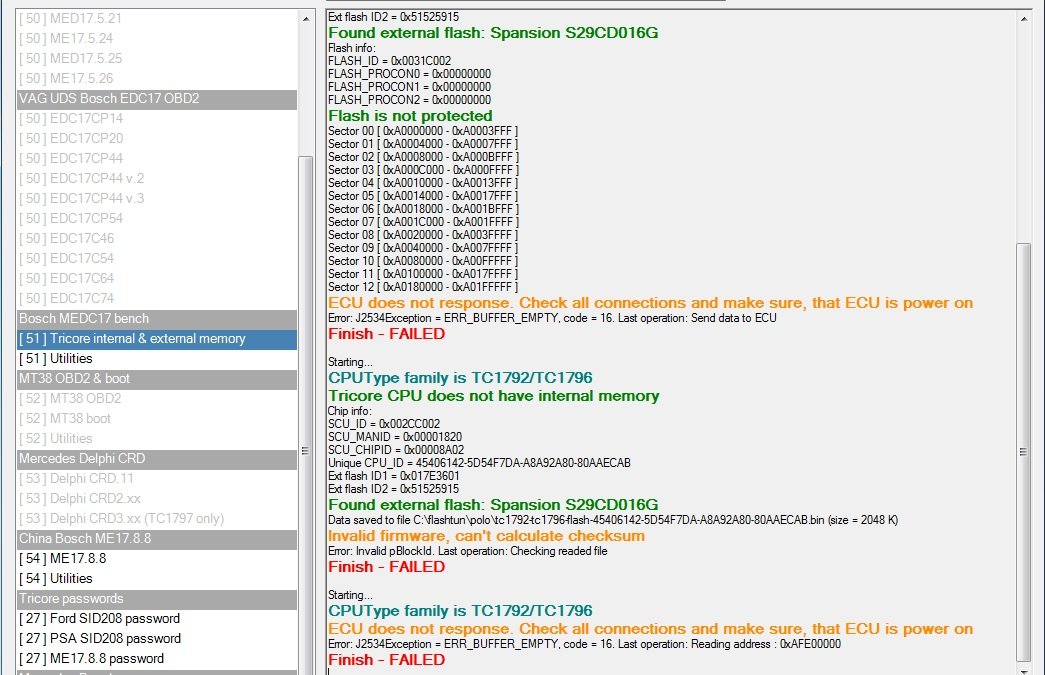
Task: Click up arrow of log panel scrollbar
Action: click(1023, 18)
